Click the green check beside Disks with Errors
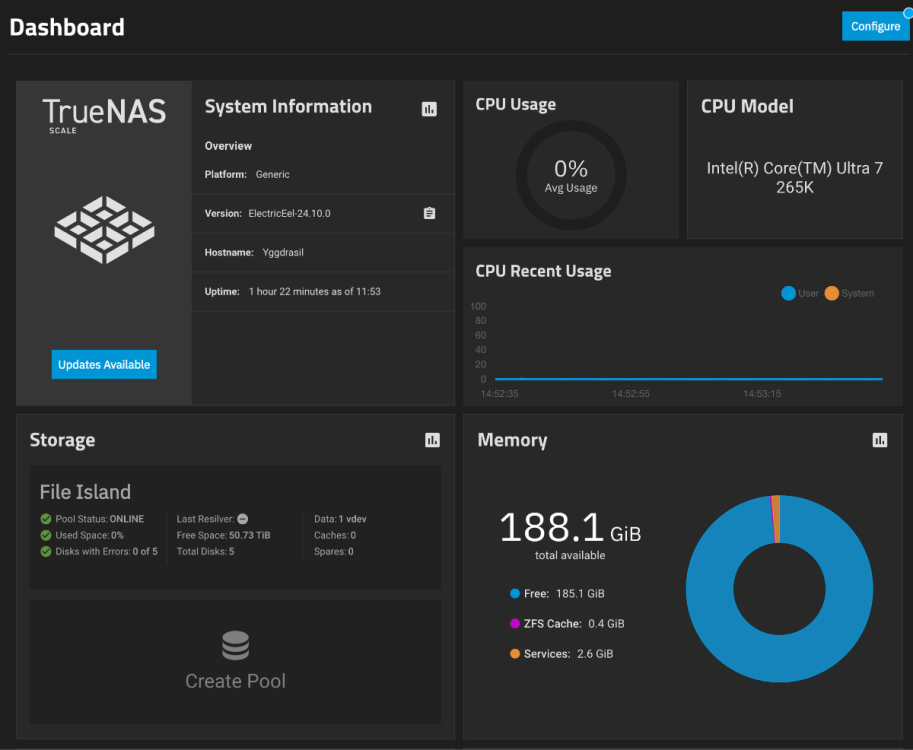 (46, 551)
